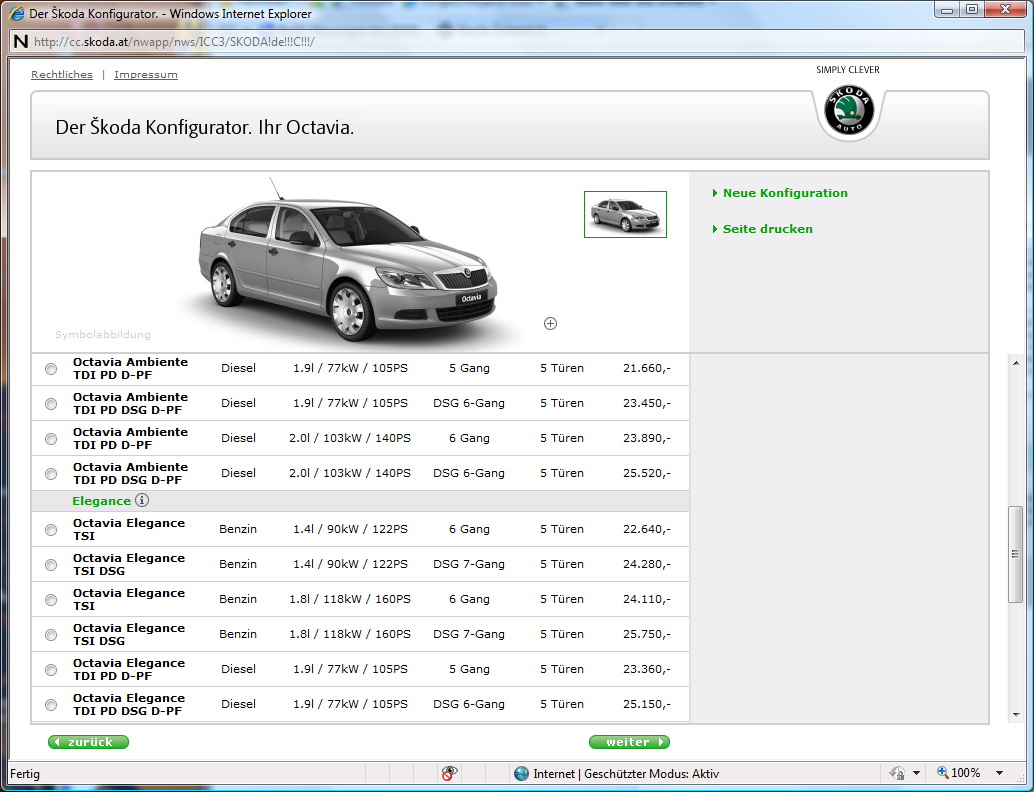Click the Internet Explorer title bar icon
This screenshot has height=792, width=1034.
click(16, 13)
